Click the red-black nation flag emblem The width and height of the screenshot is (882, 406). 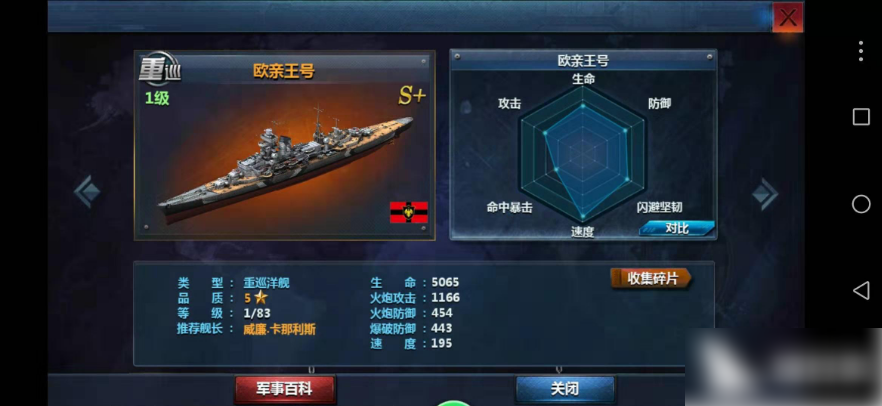click(409, 213)
